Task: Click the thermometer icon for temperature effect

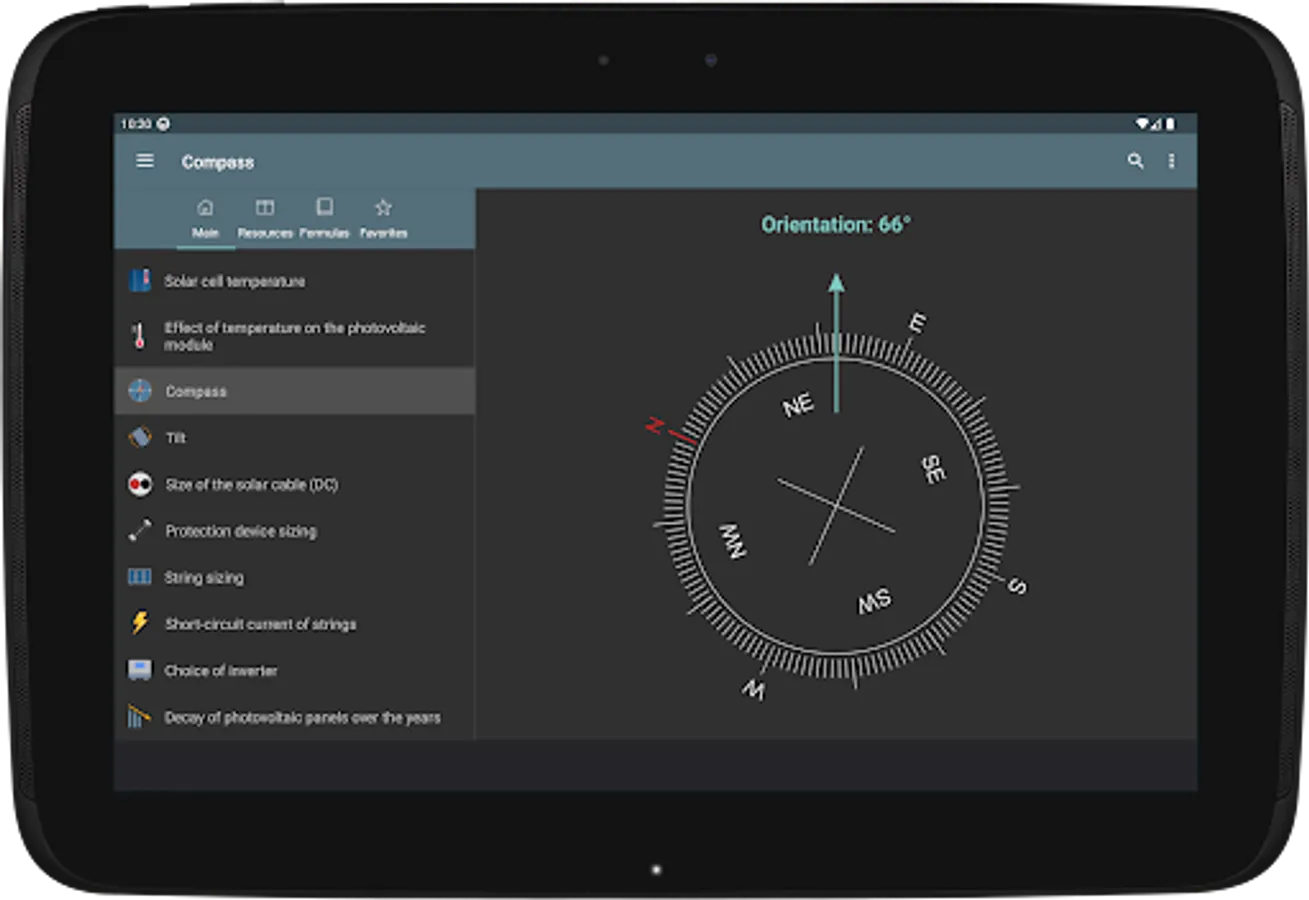Action: click(x=140, y=336)
